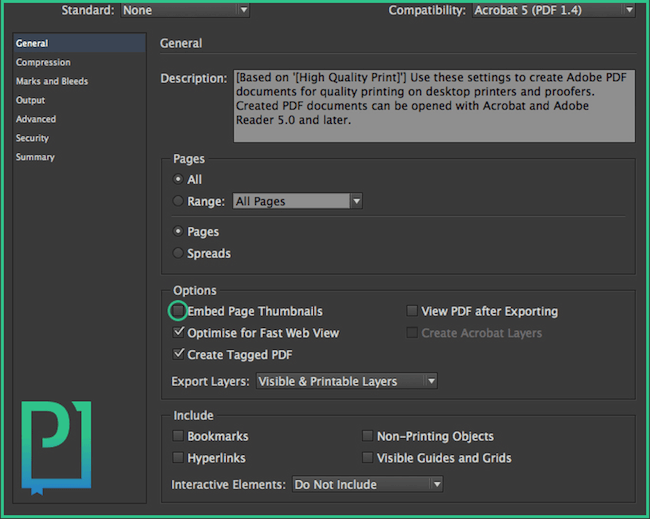Tick the Hyperlinks checkbox
This screenshot has height=519, width=650.
click(x=178, y=457)
